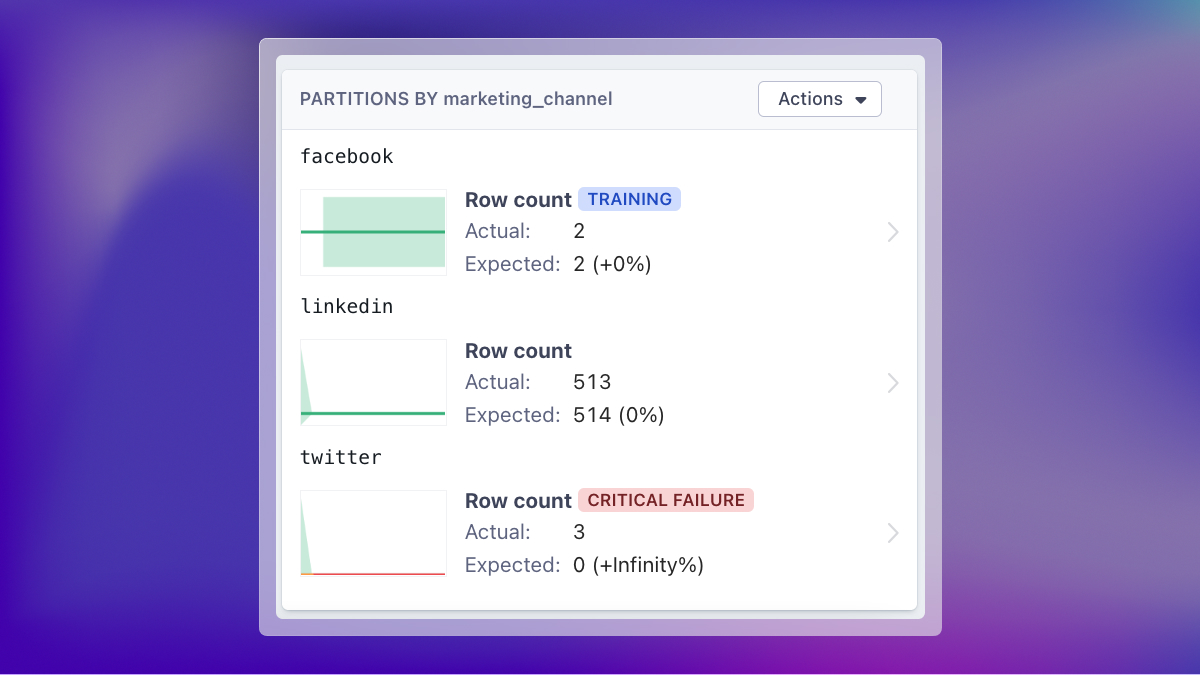1200x675 pixels.
Task: Select the facebook partition name
Action: tap(347, 156)
